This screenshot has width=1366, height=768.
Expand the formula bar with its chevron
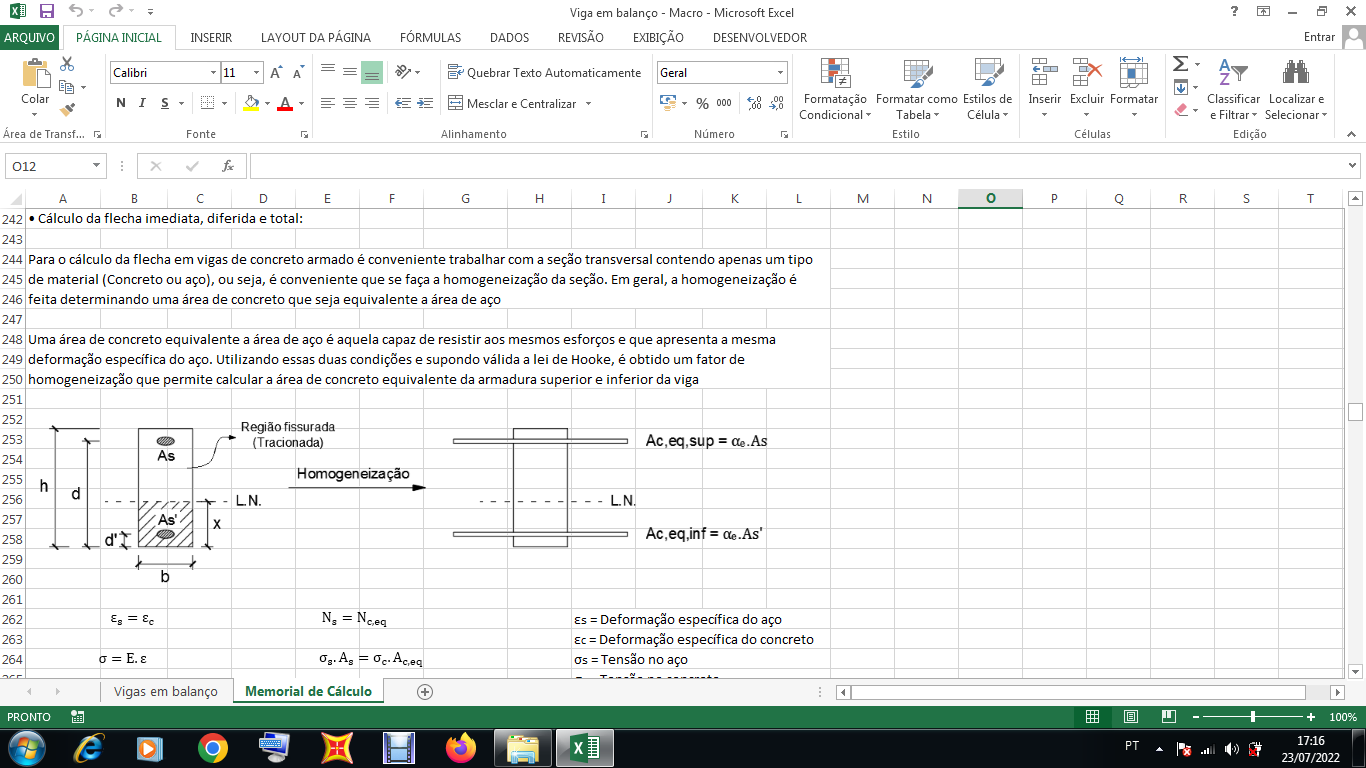1354,166
